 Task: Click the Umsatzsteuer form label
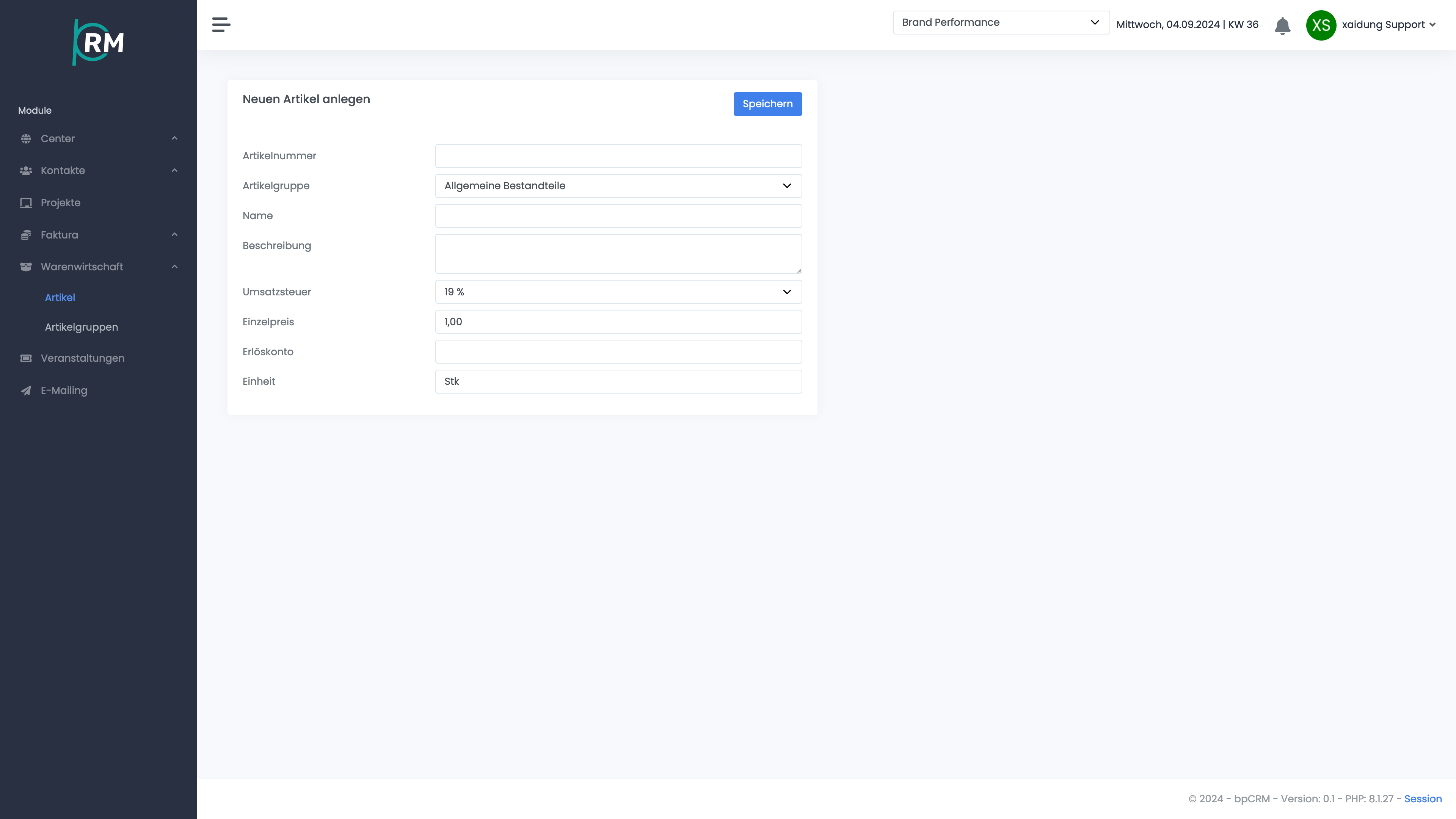click(277, 292)
